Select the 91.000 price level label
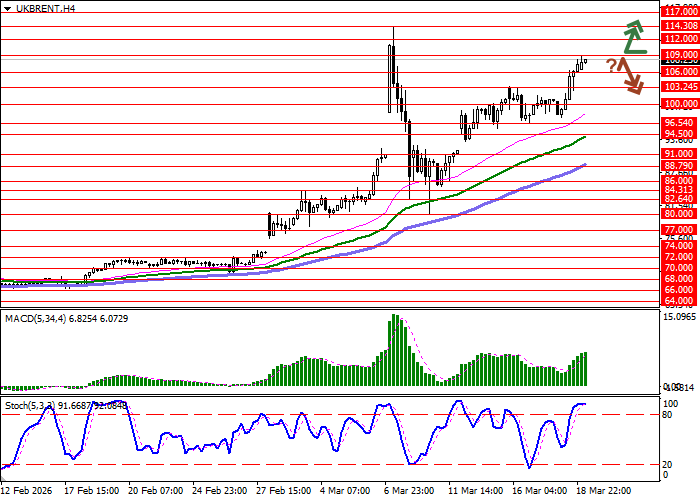This screenshot has width=700, height=500. (679, 154)
